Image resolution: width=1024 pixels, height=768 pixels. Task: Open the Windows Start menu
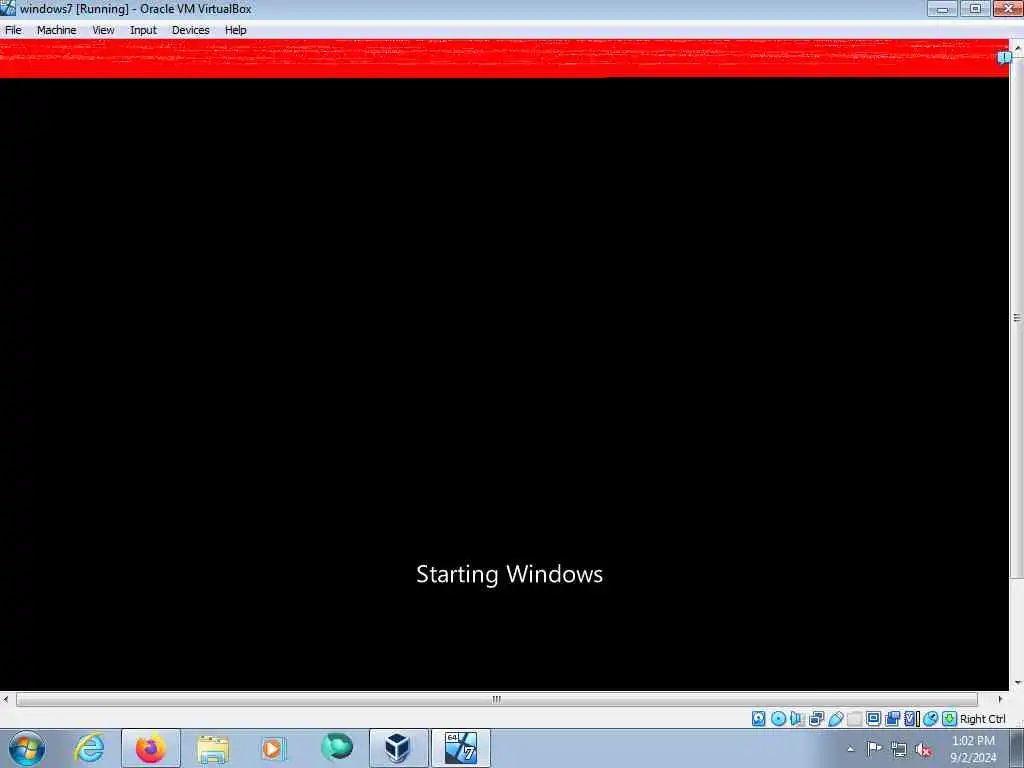(27, 748)
